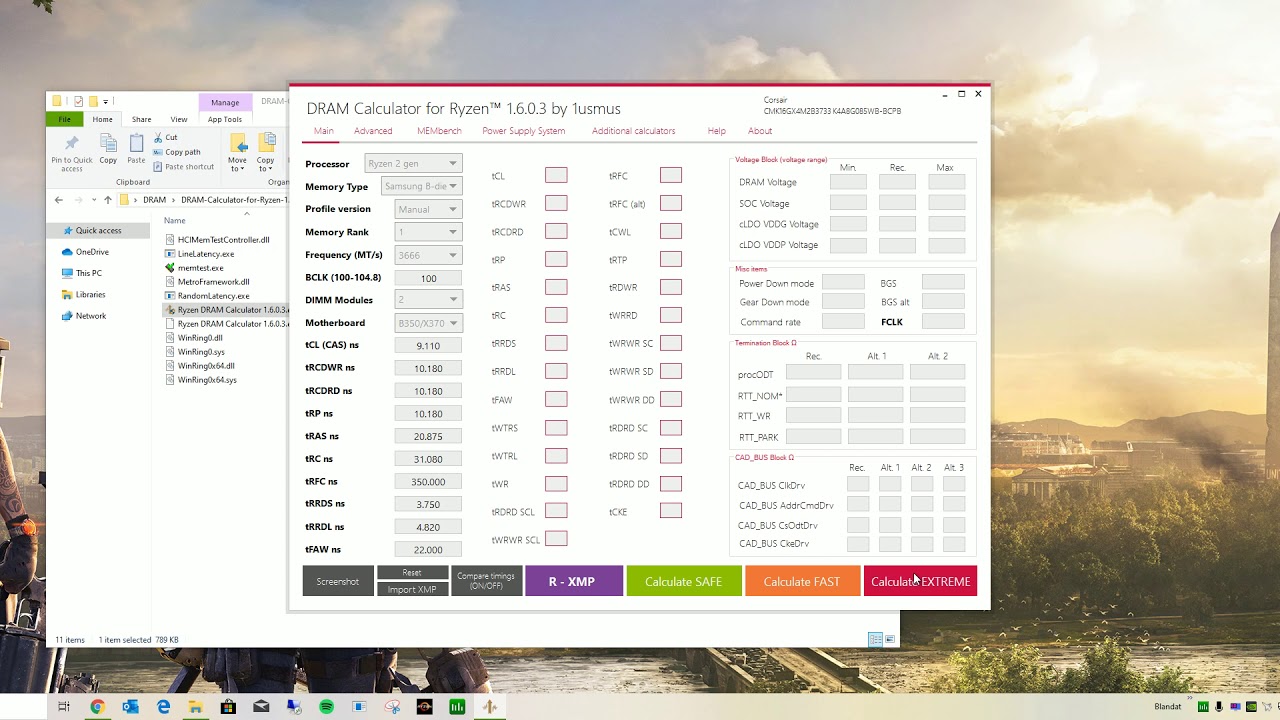Open Network in navigation pane

coord(90,316)
